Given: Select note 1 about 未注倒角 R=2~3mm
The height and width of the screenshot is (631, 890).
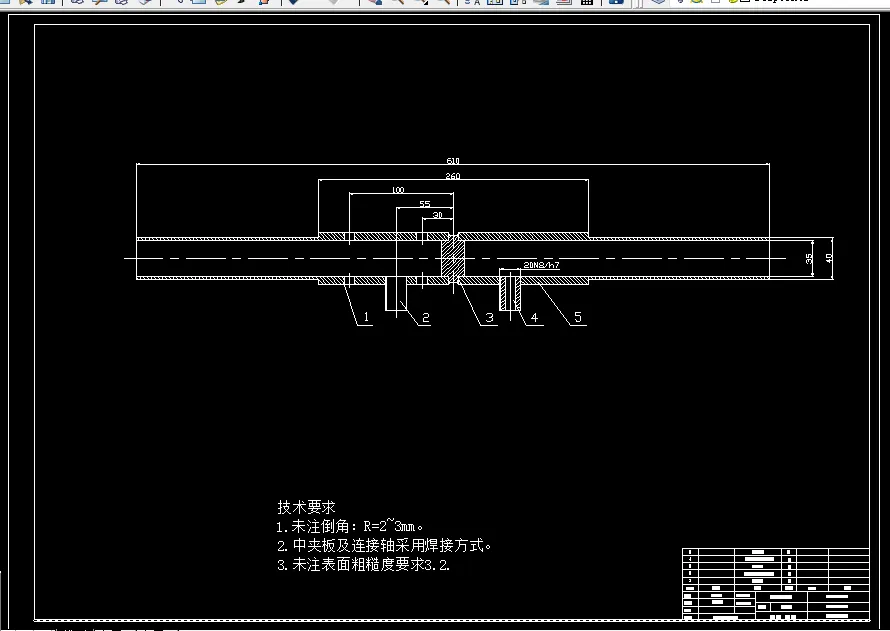Looking at the screenshot, I should pos(350,526).
